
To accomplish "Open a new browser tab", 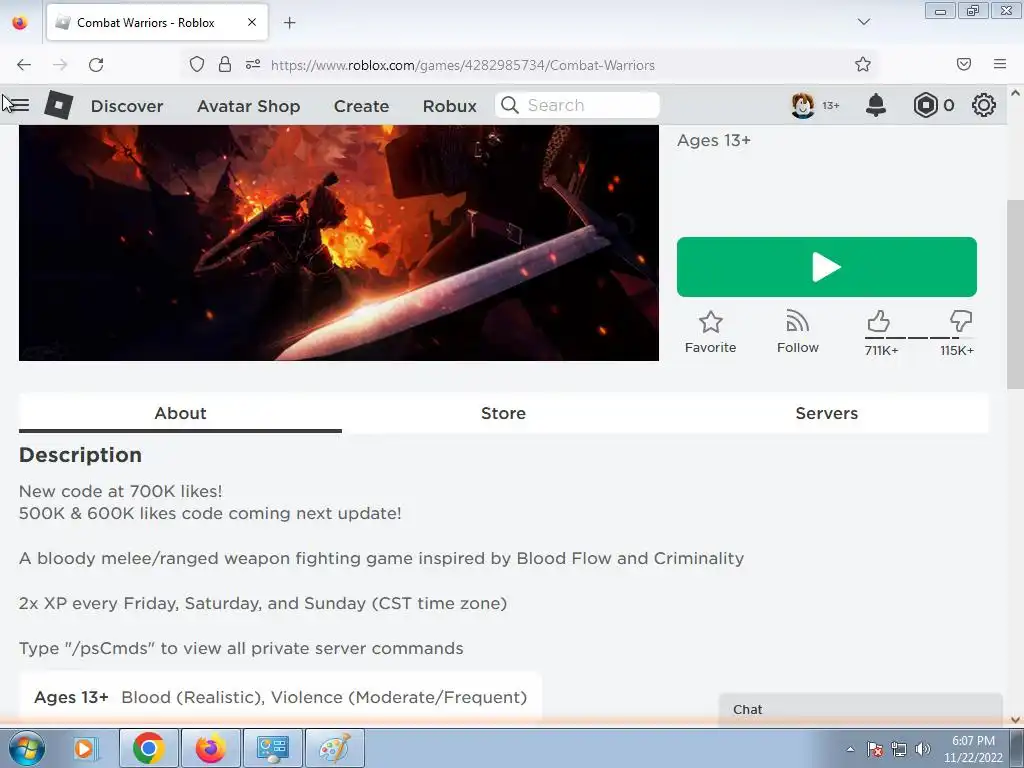I will click(x=289, y=23).
